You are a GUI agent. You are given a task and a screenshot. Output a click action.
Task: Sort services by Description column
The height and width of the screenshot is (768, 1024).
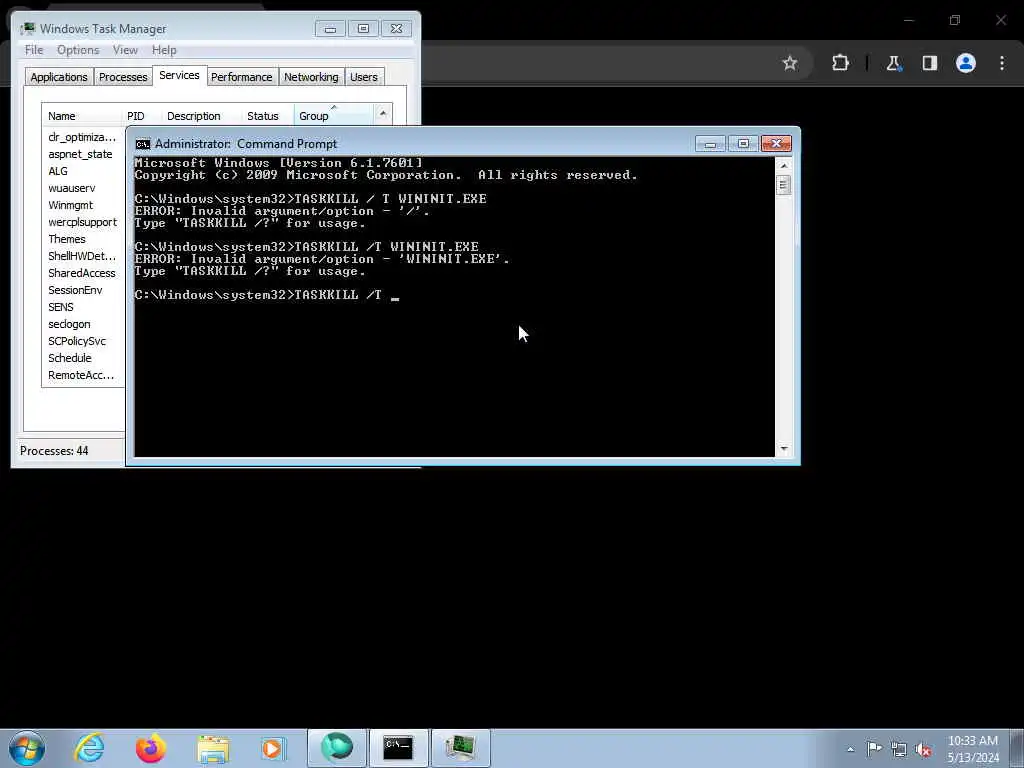(x=200, y=116)
